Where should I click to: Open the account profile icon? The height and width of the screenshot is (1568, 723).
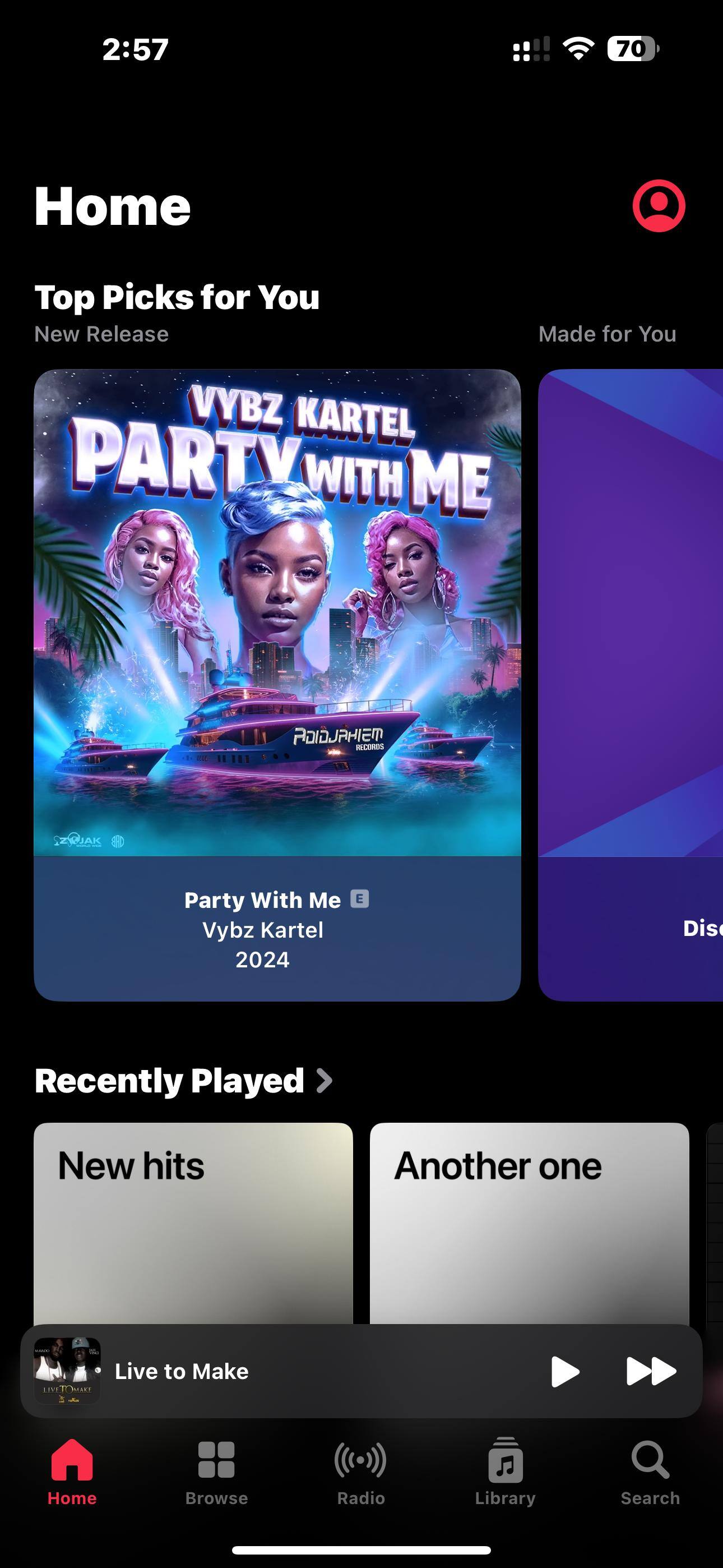pyautogui.click(x=659, y=206)
